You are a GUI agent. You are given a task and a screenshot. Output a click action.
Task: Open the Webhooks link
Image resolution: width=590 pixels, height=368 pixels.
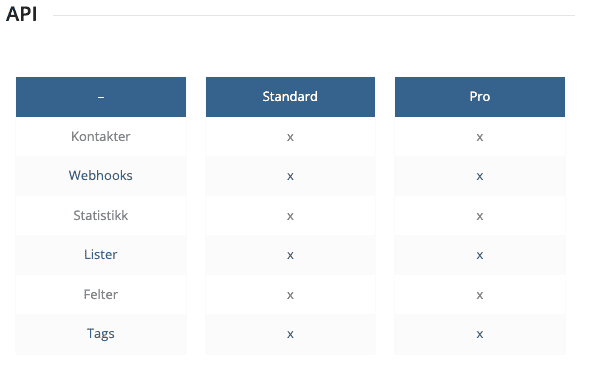[x=100, y=176]
